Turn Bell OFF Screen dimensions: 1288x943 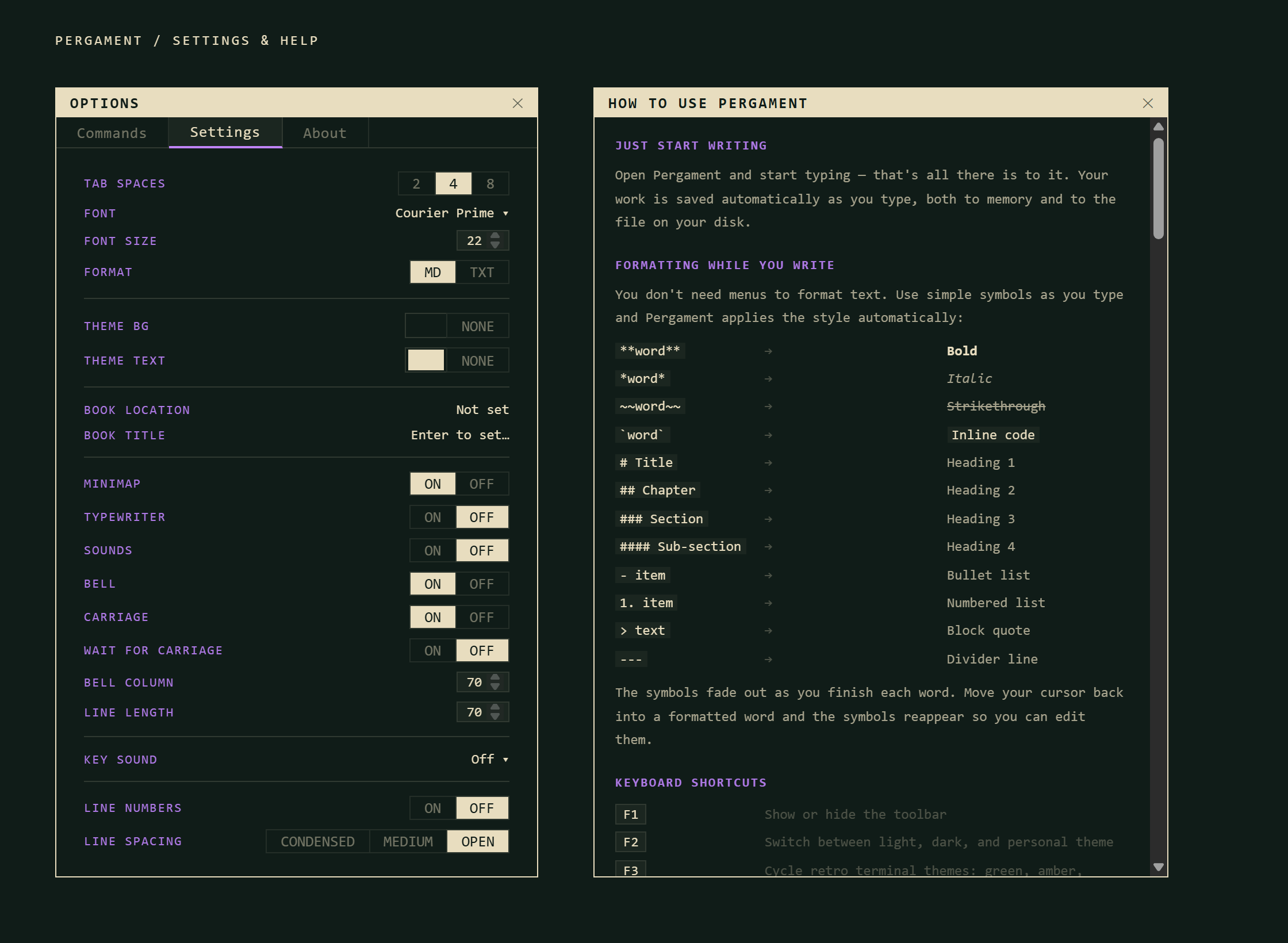coord(482,584)
